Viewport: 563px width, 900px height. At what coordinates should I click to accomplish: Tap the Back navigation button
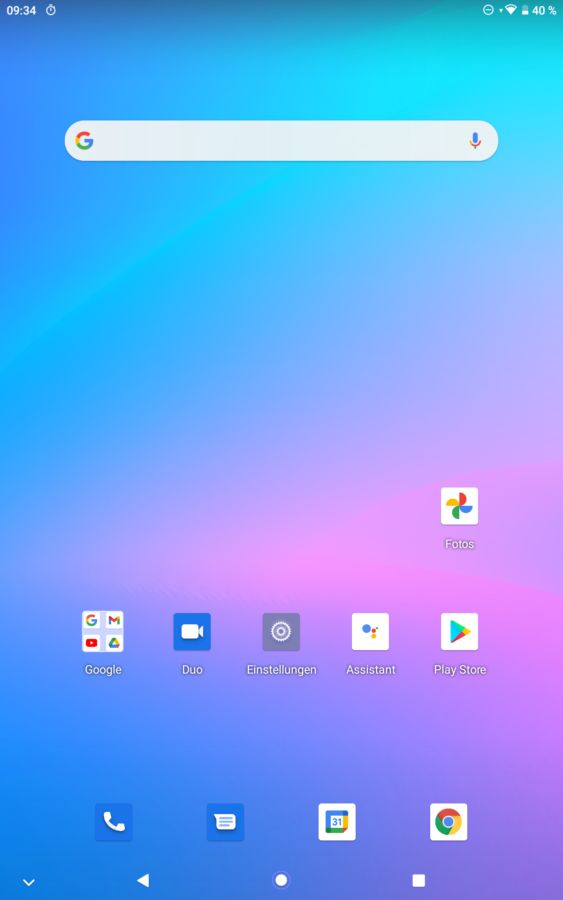click(x=143, y=880)
